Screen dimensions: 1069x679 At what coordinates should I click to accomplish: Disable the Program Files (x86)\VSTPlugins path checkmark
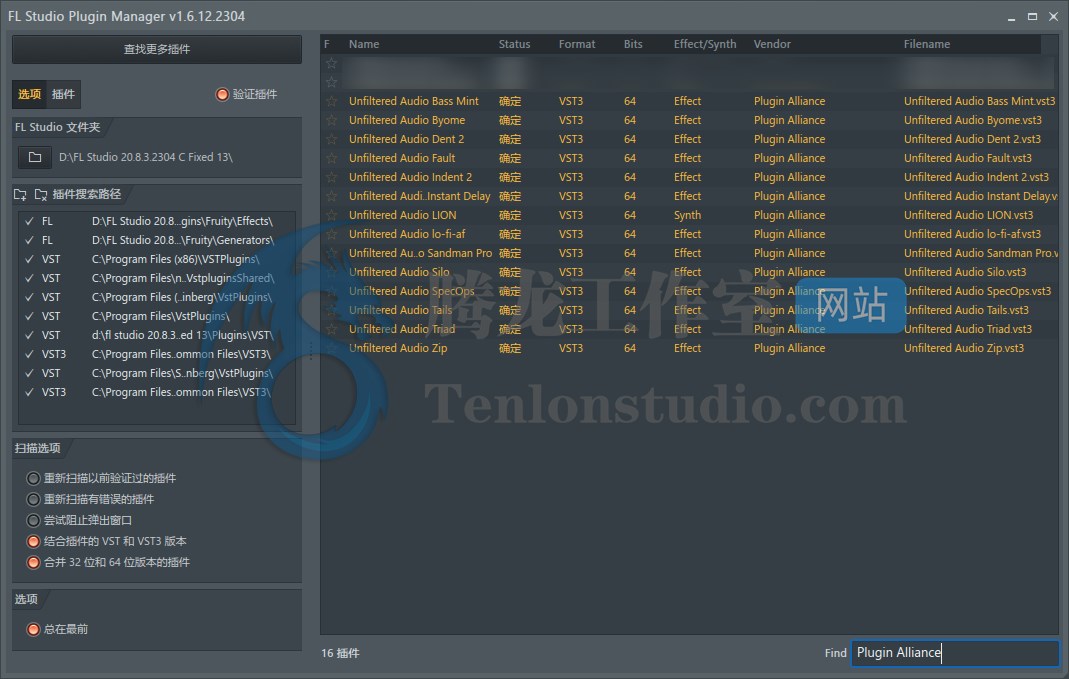click(x=29, y=259)
